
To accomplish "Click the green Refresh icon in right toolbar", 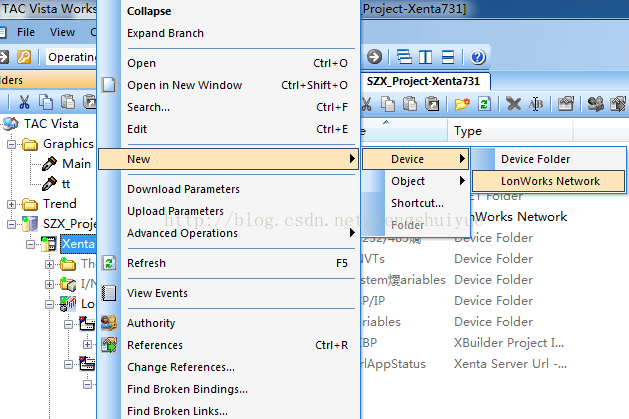I will tap(484, 104).
